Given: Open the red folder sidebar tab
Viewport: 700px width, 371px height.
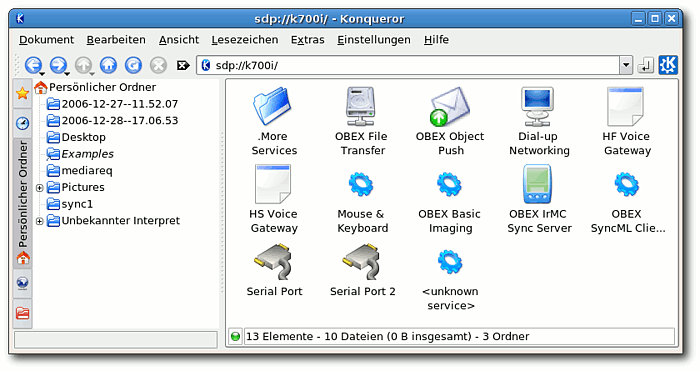Looking at the screenshot, I should (22, 313).
